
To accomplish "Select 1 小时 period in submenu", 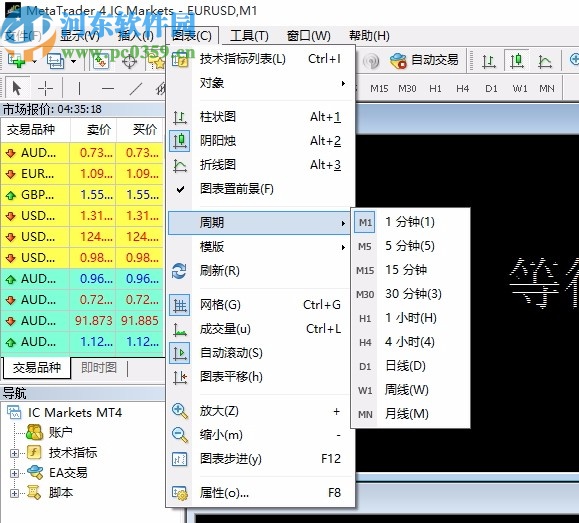I will coord(410,318).
